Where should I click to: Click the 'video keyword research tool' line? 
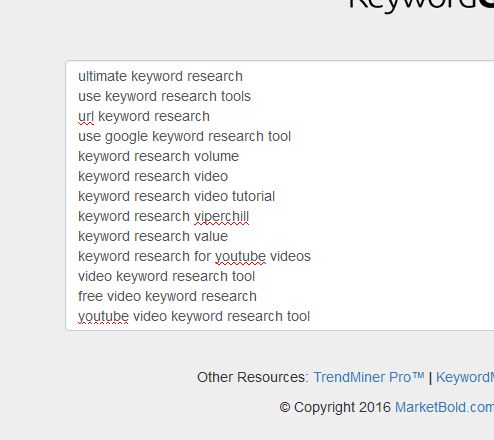(166, 276)
